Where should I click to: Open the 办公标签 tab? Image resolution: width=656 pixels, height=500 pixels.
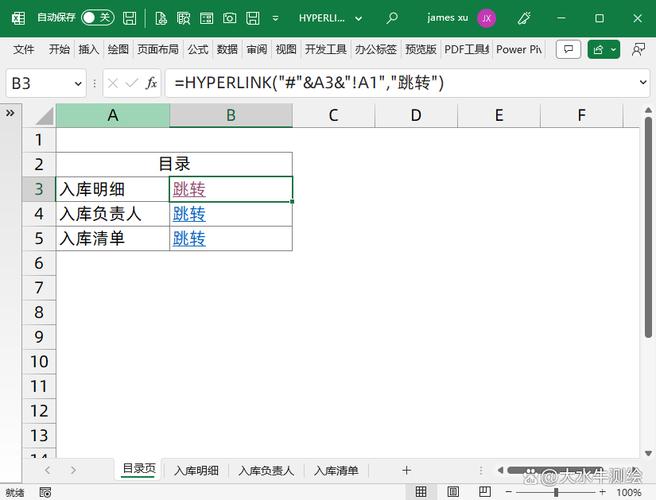pyautogui.click(x=376, y=49)
